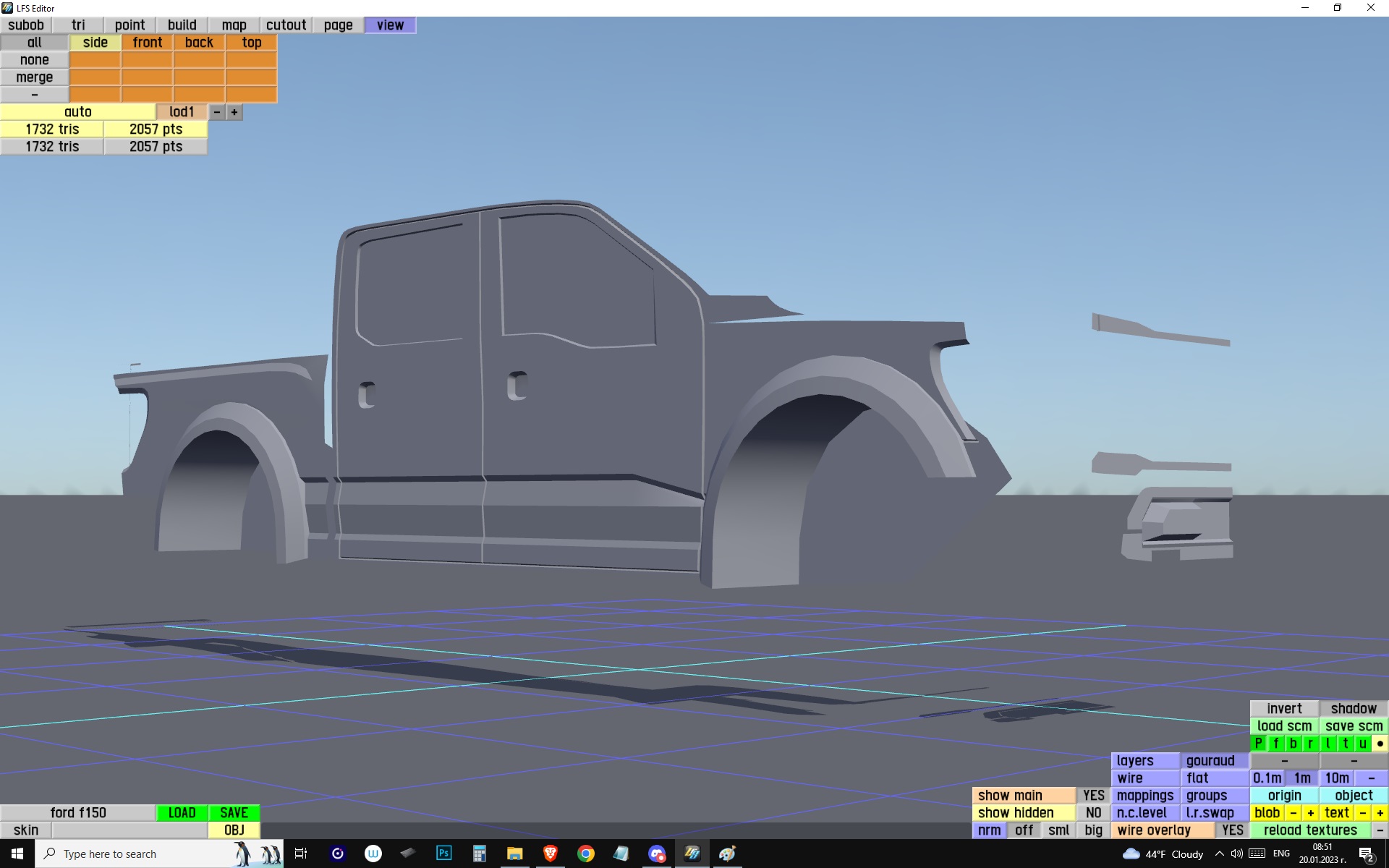
Task: Open Chrome from the taskbar
Action: click(x=586, y=854)
